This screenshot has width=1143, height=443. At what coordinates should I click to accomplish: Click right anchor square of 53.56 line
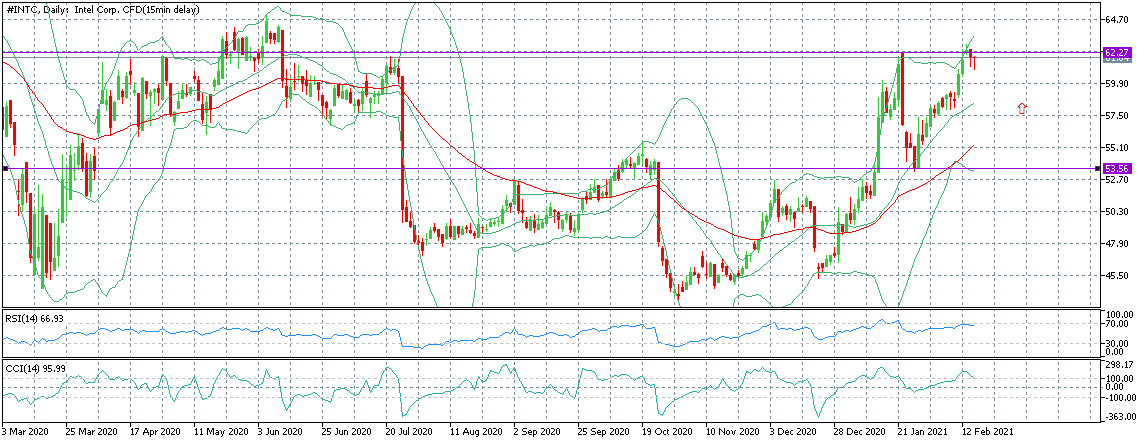[1099, 168]
